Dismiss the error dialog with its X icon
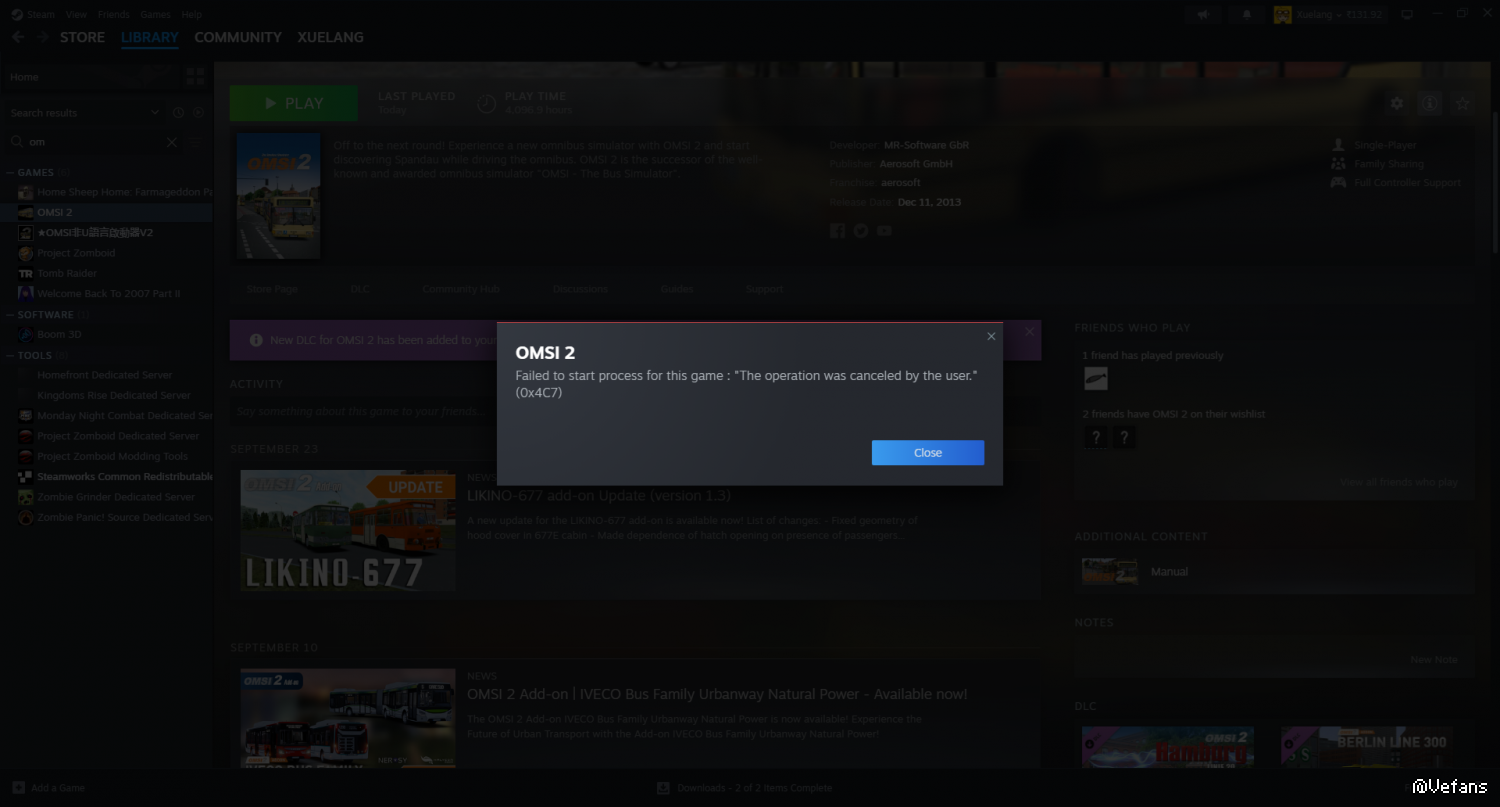 [991, 336]
